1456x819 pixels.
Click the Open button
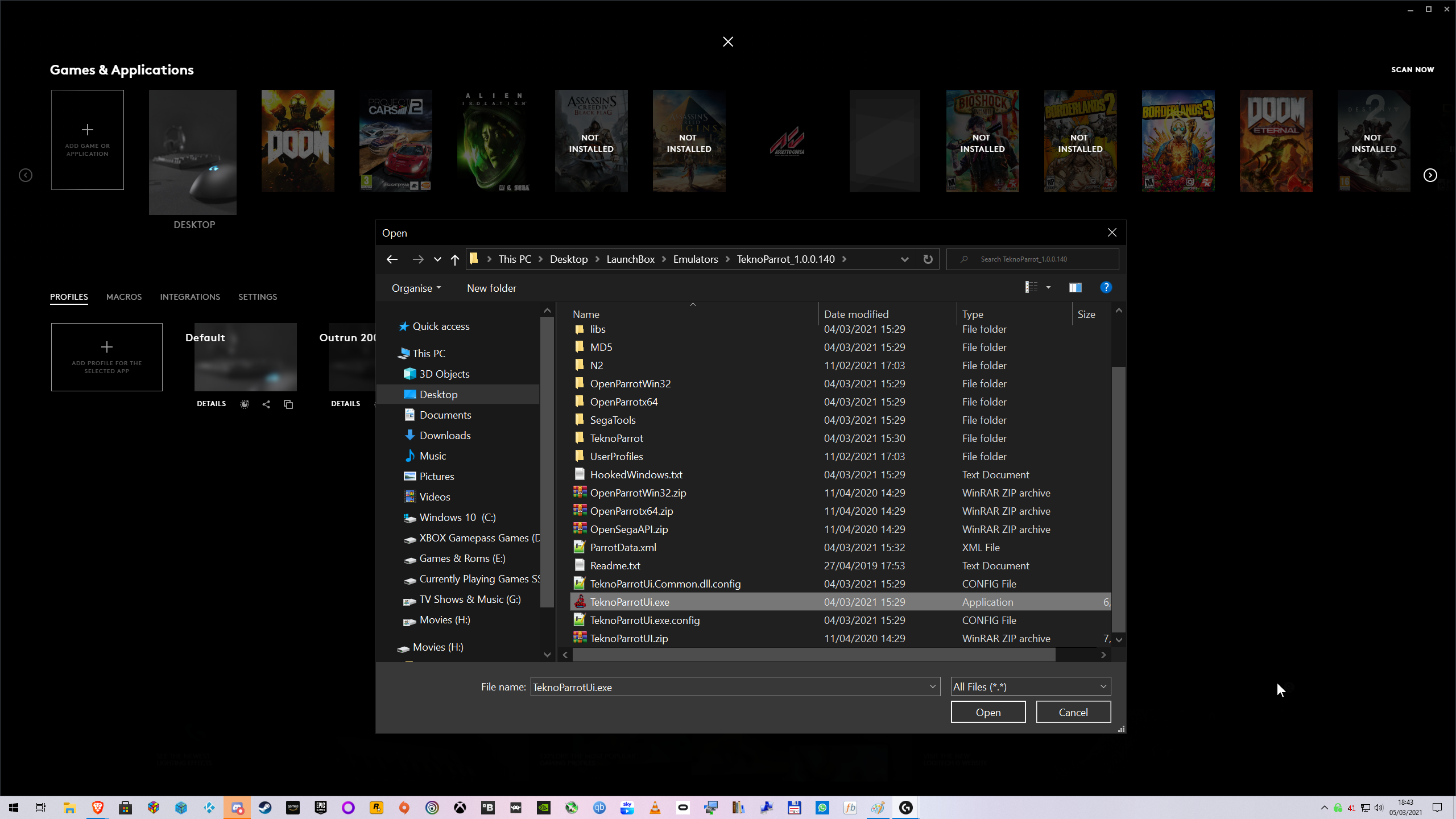coord(988,712)
